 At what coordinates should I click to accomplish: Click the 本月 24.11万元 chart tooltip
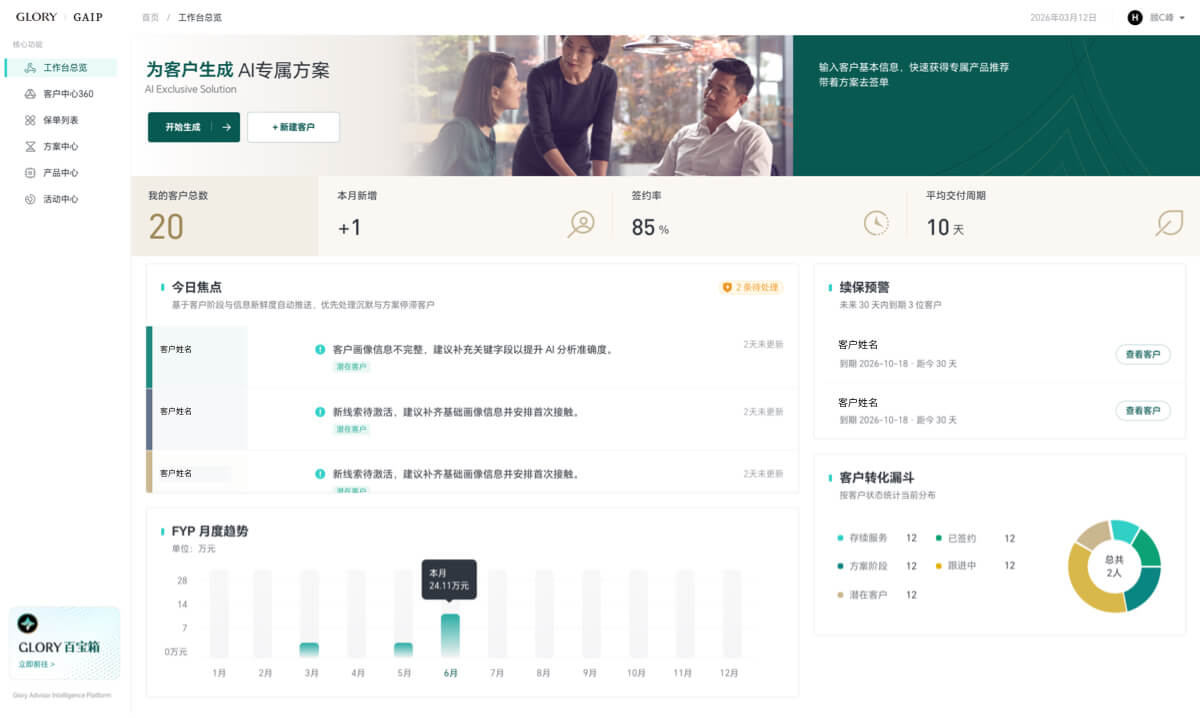[x=449, y=579]
